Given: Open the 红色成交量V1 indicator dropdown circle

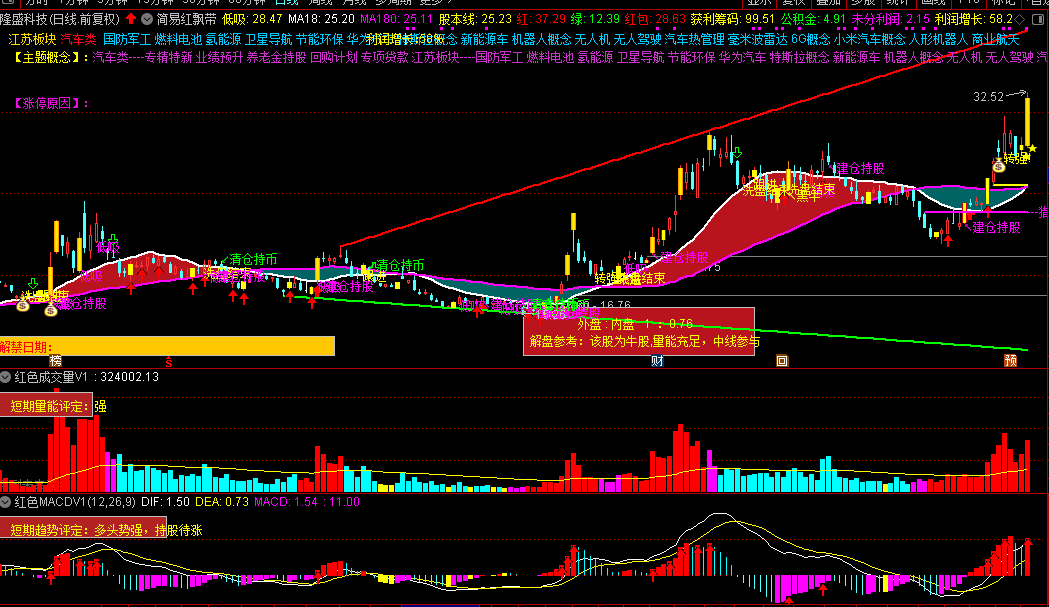Looking at the screenshot, I should pos(5,377).
